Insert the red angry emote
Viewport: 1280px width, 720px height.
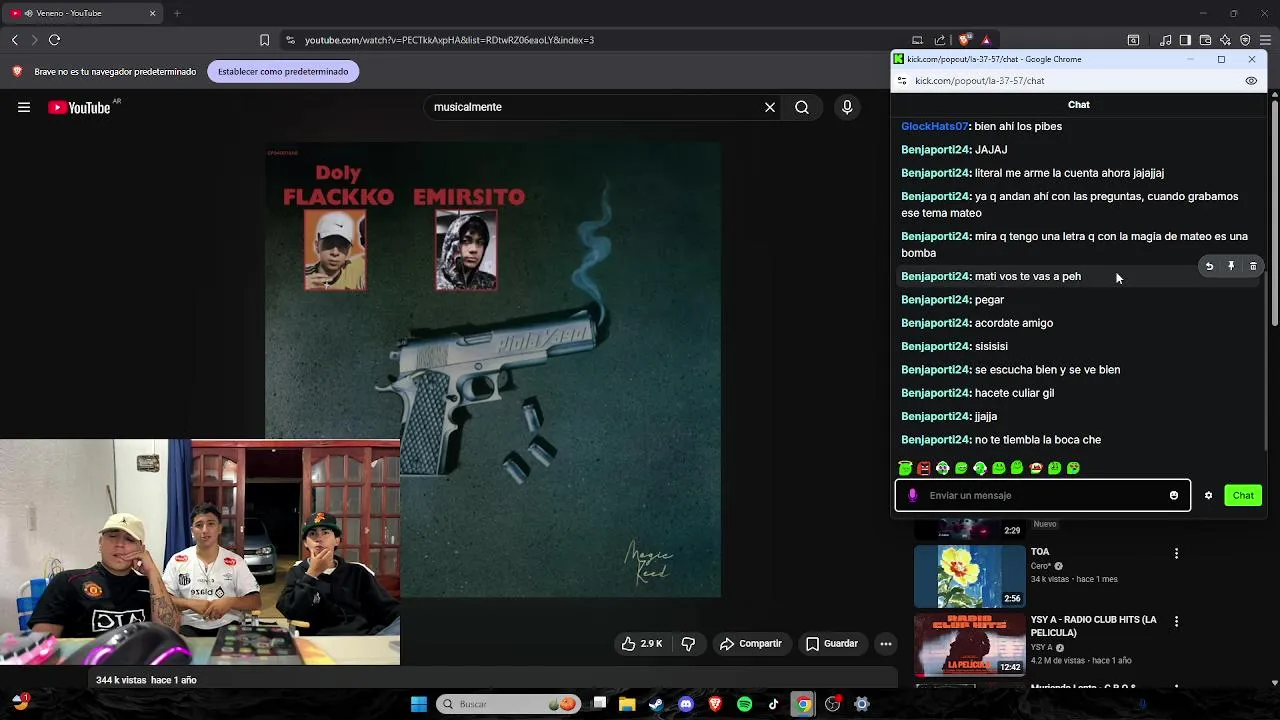[924, 468]
